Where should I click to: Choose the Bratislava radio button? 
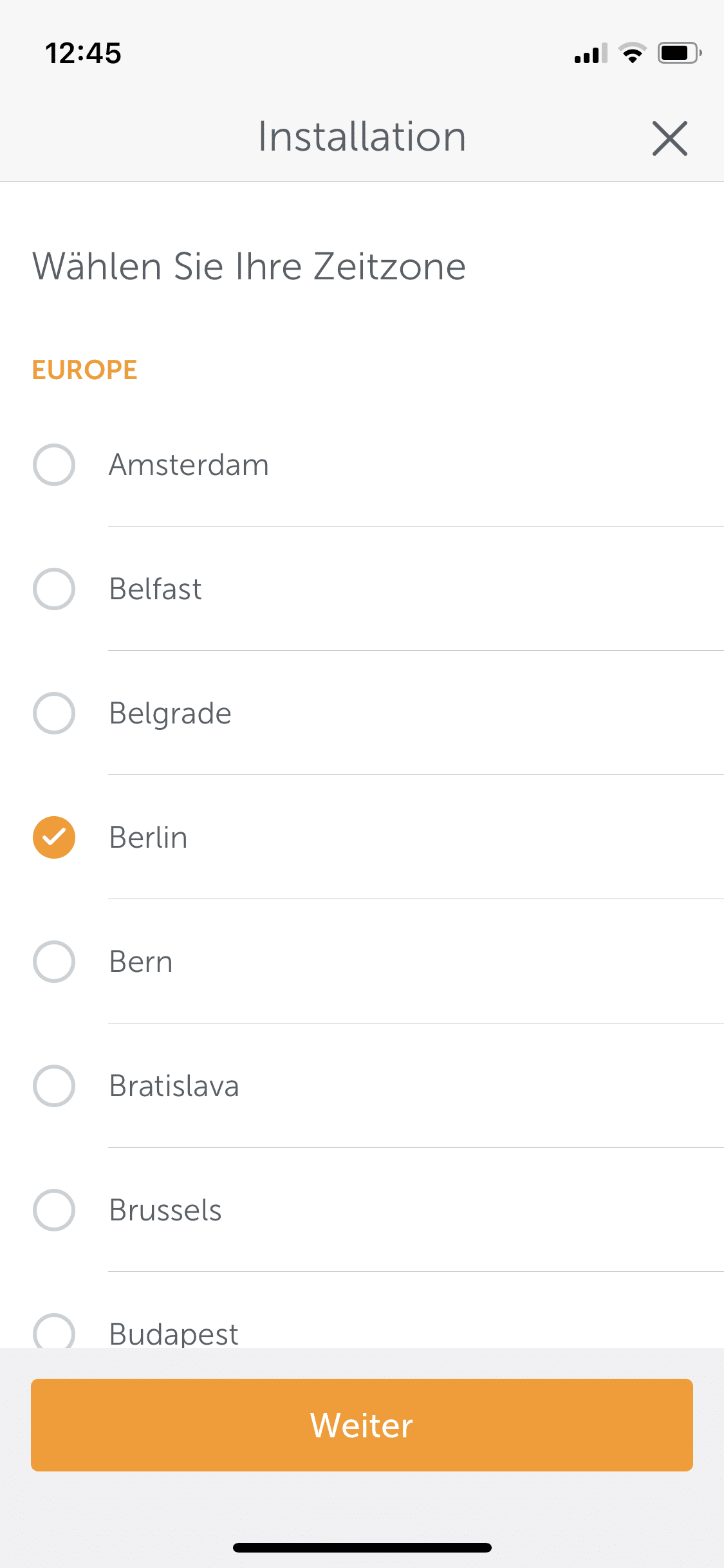(x=54, y=1086)
